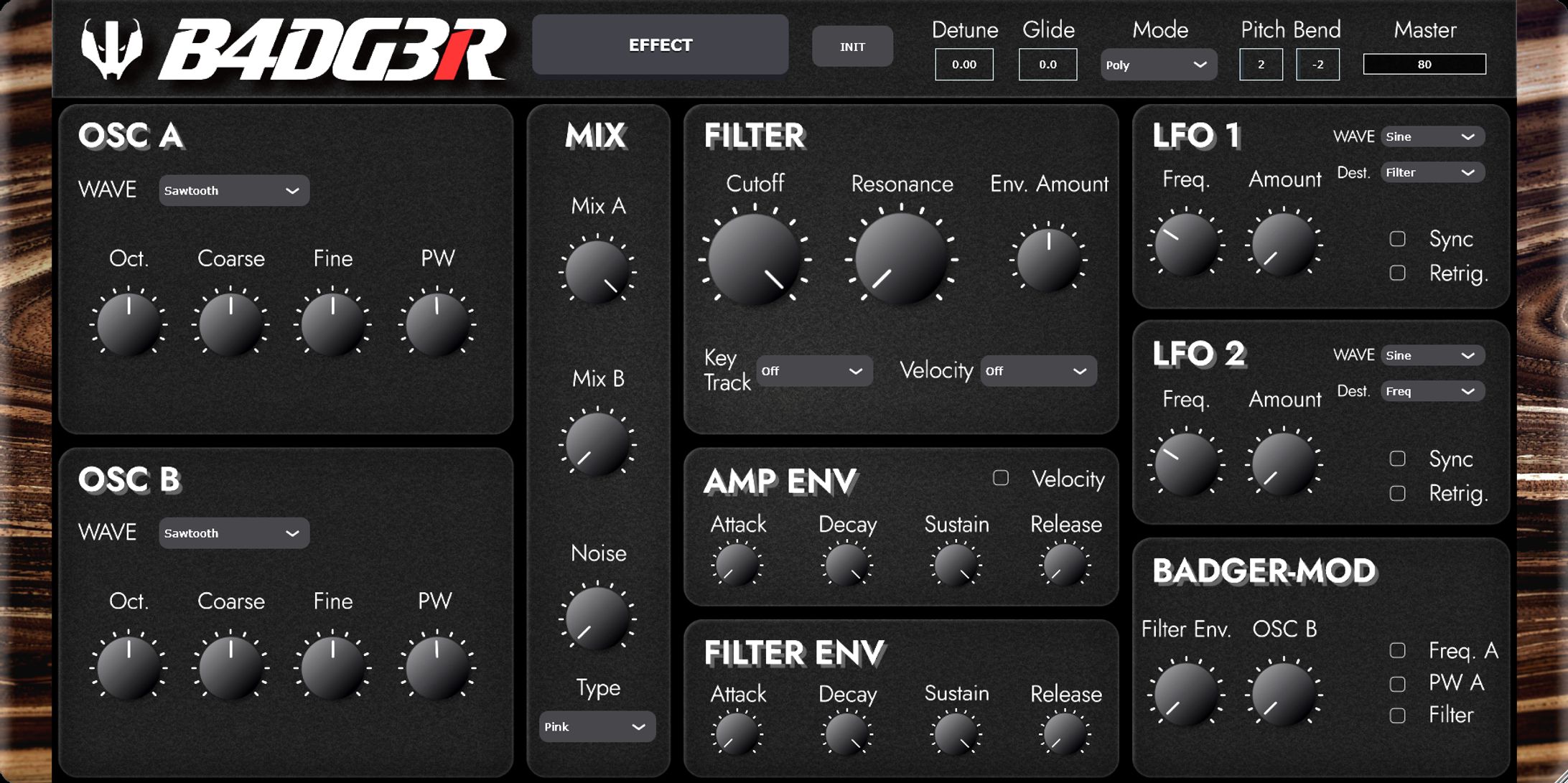Open the Pink noise type dropdown
This screenshot has width=1568, height=783.
[597, 727]
